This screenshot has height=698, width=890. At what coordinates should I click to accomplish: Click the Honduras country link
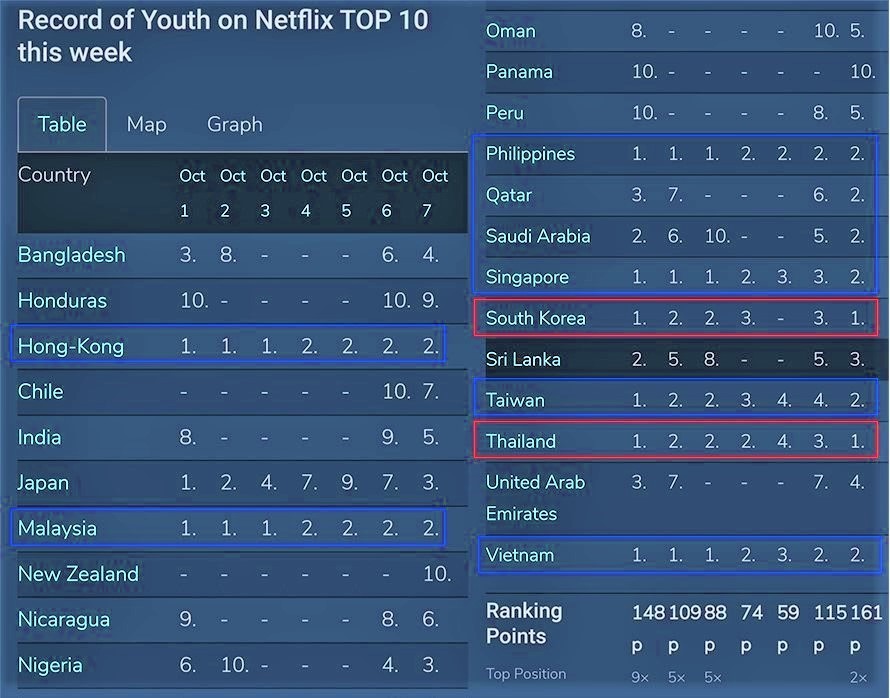click(64, 300)
